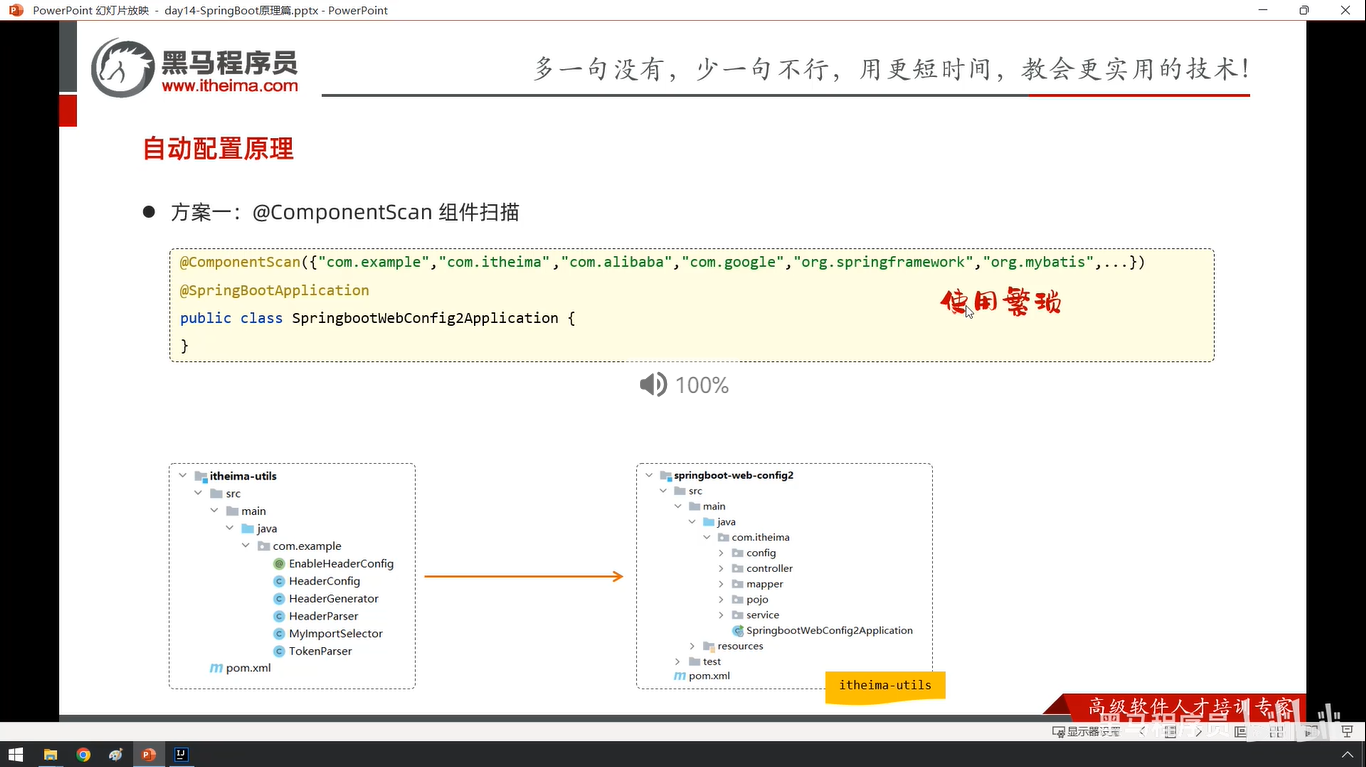Click the 自动配置原理 slide title
The width and height of the screenshot is (1366, 767).
coord(218,149)
